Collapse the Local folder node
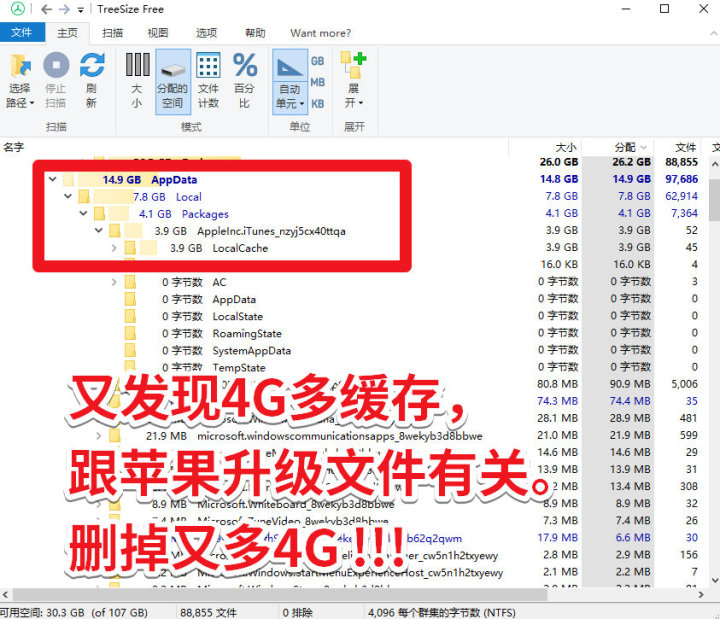 tap(68, 197)
